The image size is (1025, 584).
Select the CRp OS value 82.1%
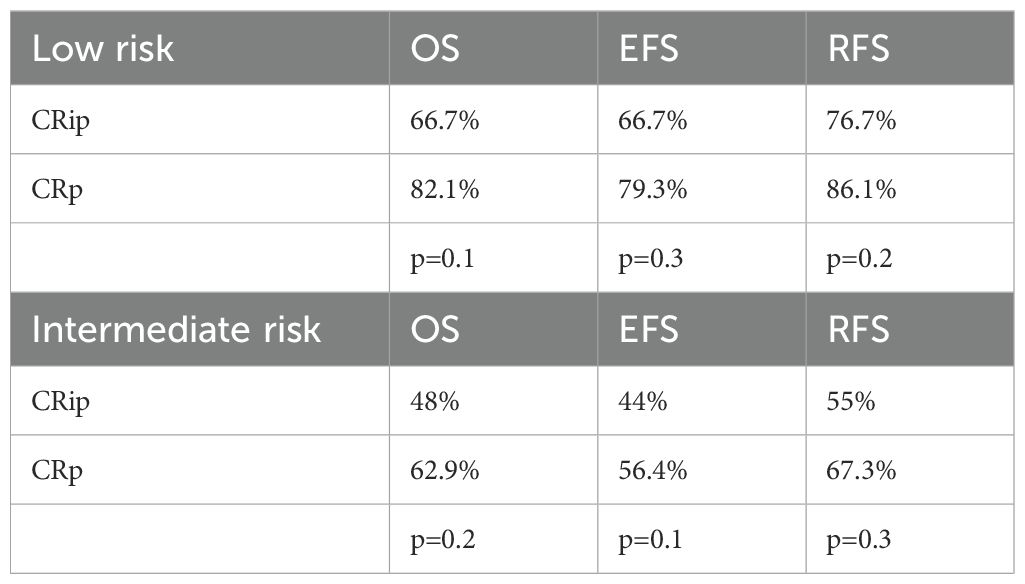(x=445, y=190)
